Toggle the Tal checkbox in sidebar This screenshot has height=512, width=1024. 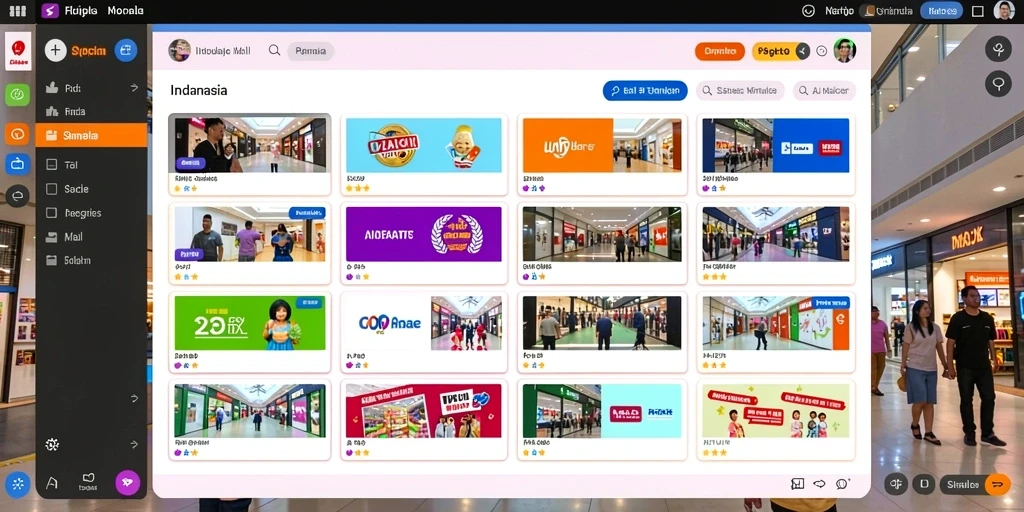pyautogui.click(x=52, y=165)
